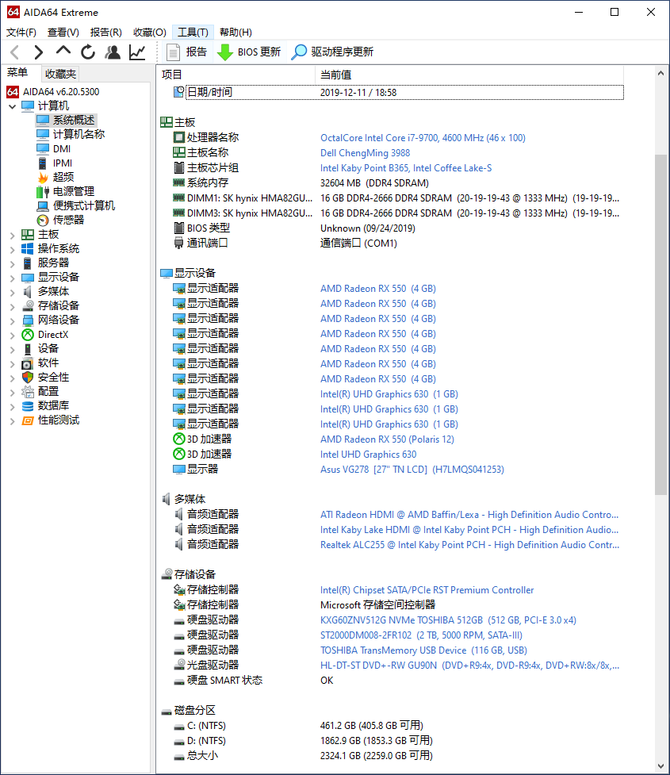Click the scrollbar up arrow

(x=661, y=73)
